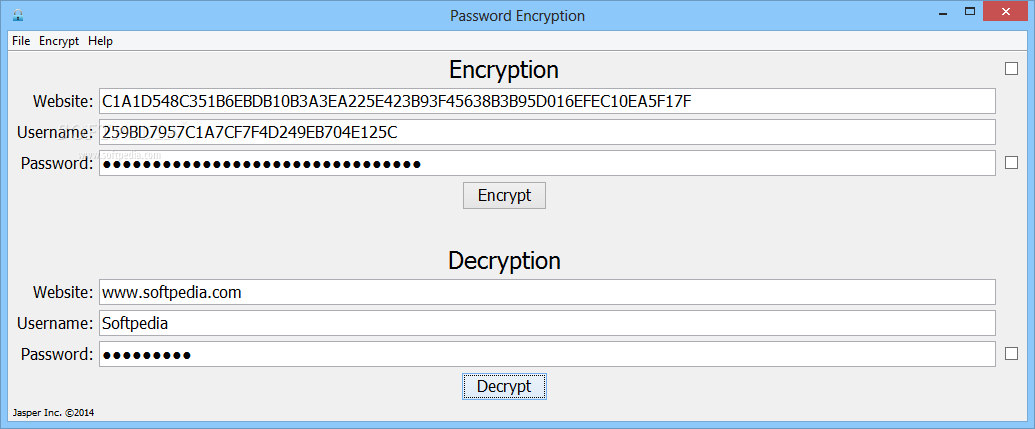Screen dimensions: 1035x429
Task: Click the Encrypt button
Action: pos(504,195)
